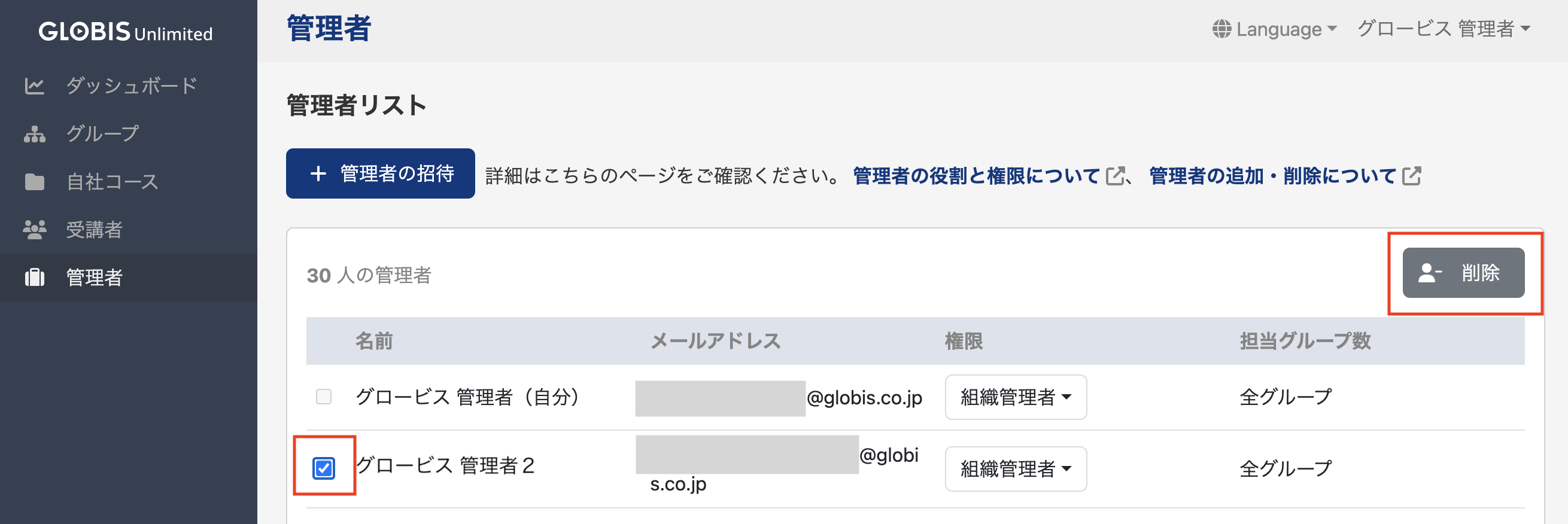The height and width of the screenshot is (524, 1568).
Task: Expand 組織管理者 dropdown for 管理者２
Action: 1015,468
